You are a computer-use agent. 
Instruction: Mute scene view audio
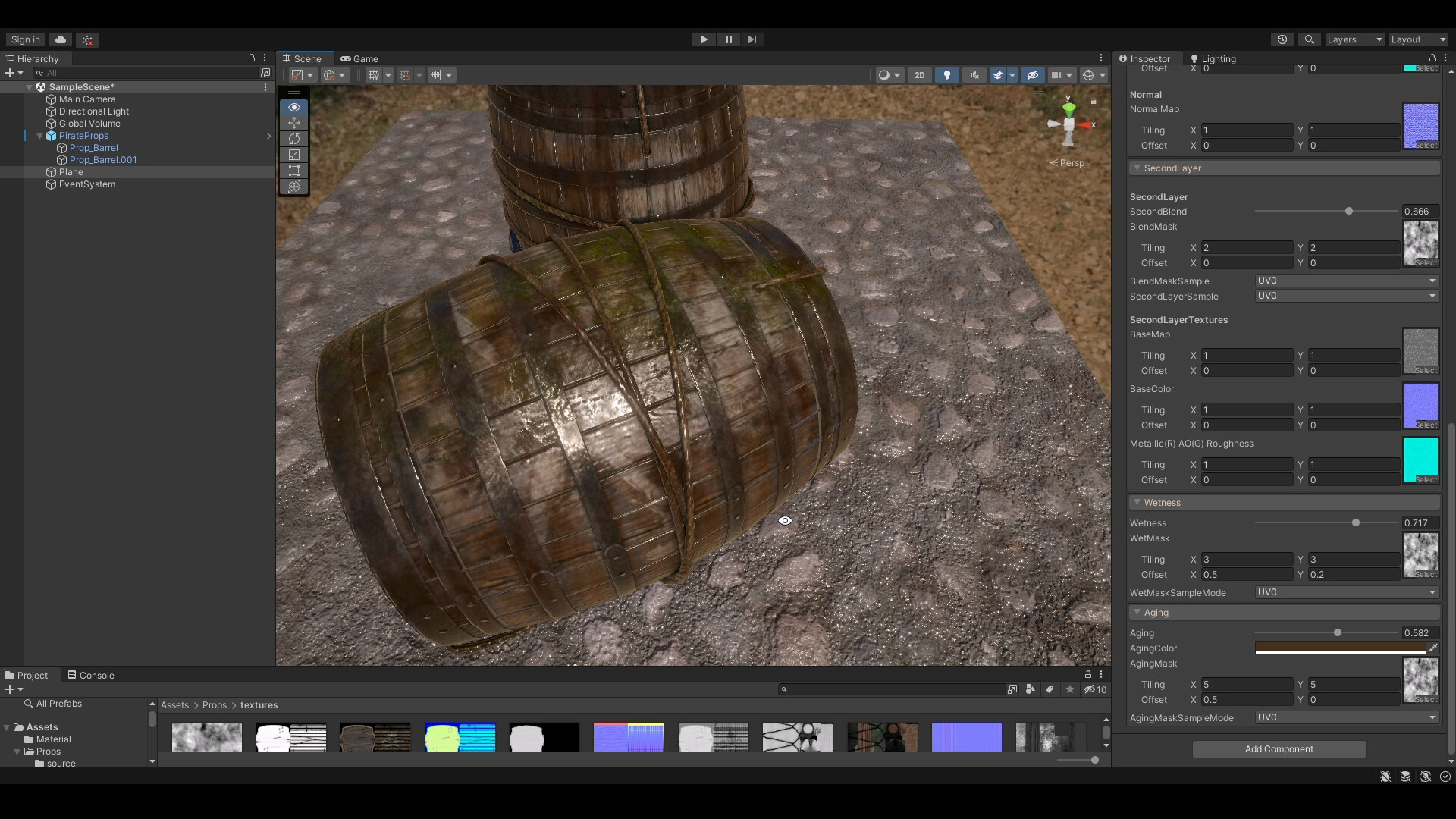973,74
